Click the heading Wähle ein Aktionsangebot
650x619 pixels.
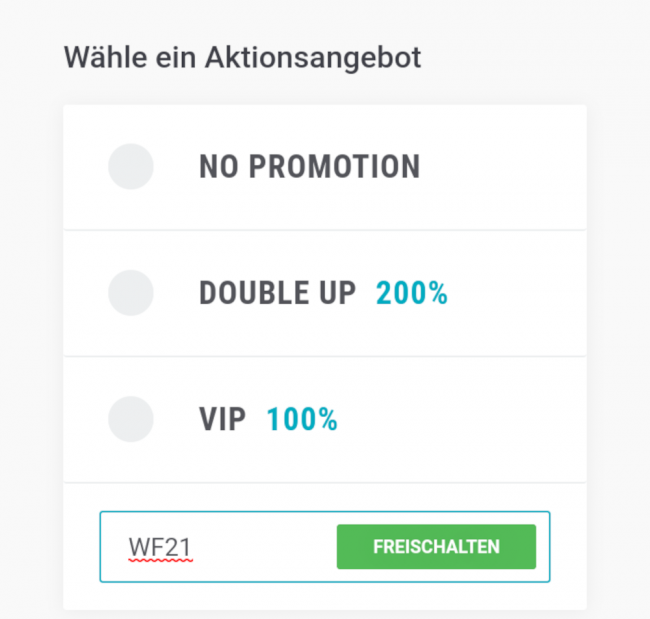243,57
